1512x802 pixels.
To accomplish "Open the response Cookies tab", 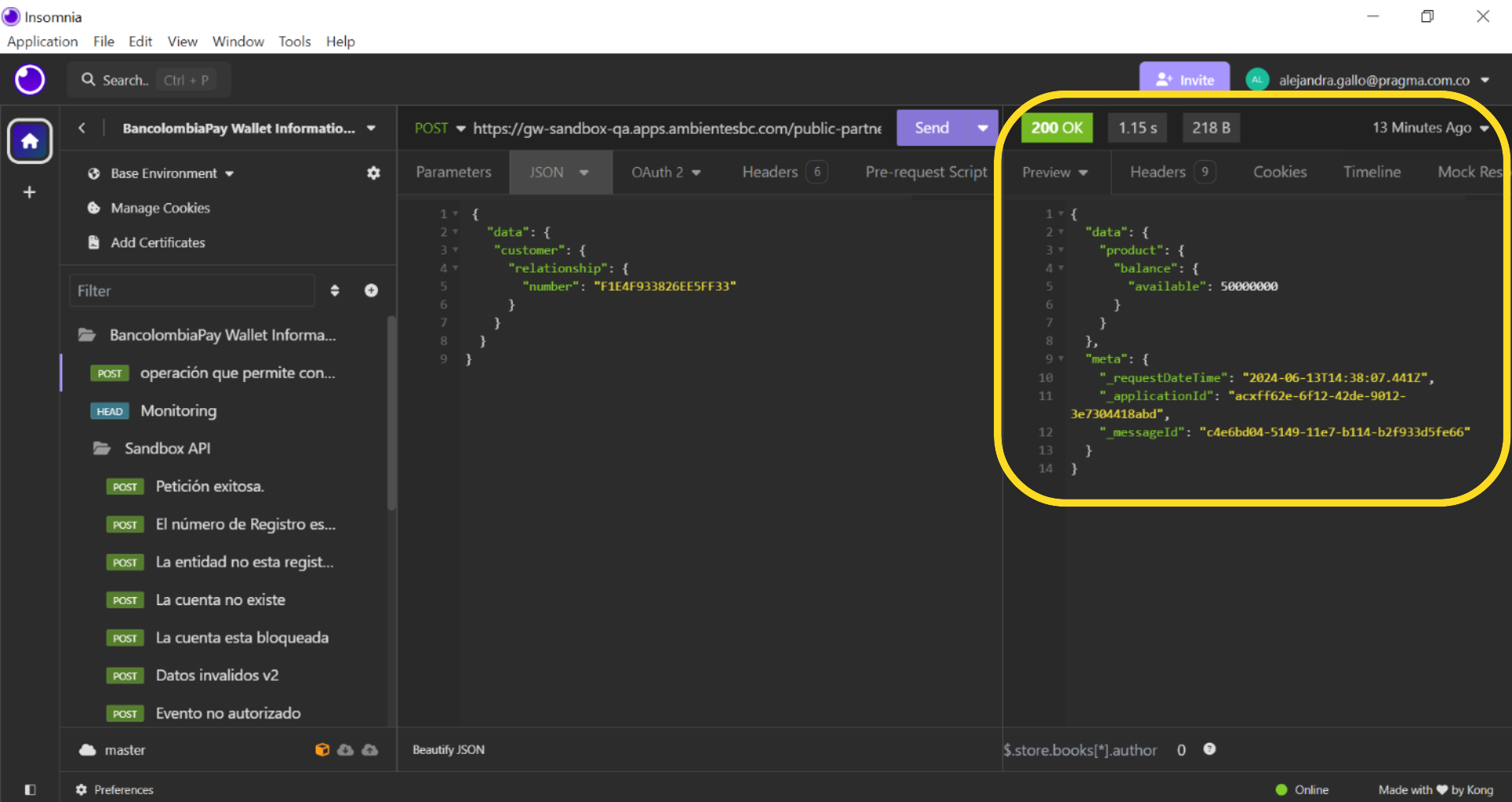I will click(1280, 172).
